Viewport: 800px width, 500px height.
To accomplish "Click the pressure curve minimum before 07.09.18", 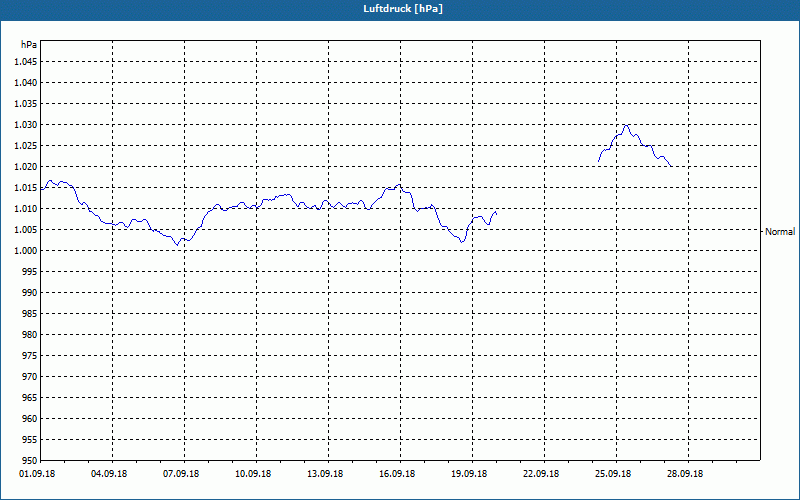I will click(x=177, y=245).
